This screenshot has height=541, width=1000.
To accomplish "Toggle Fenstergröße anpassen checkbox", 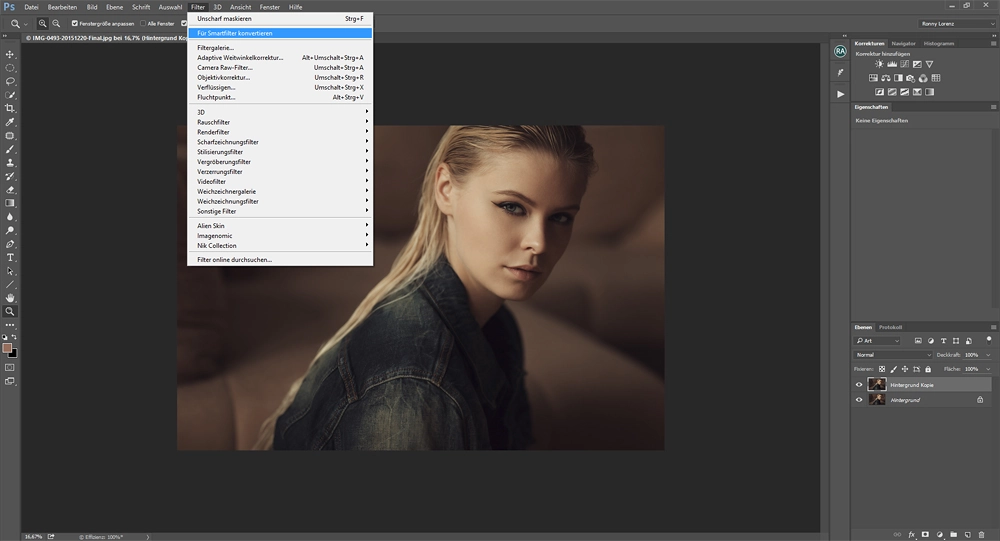I will point(75,24).
